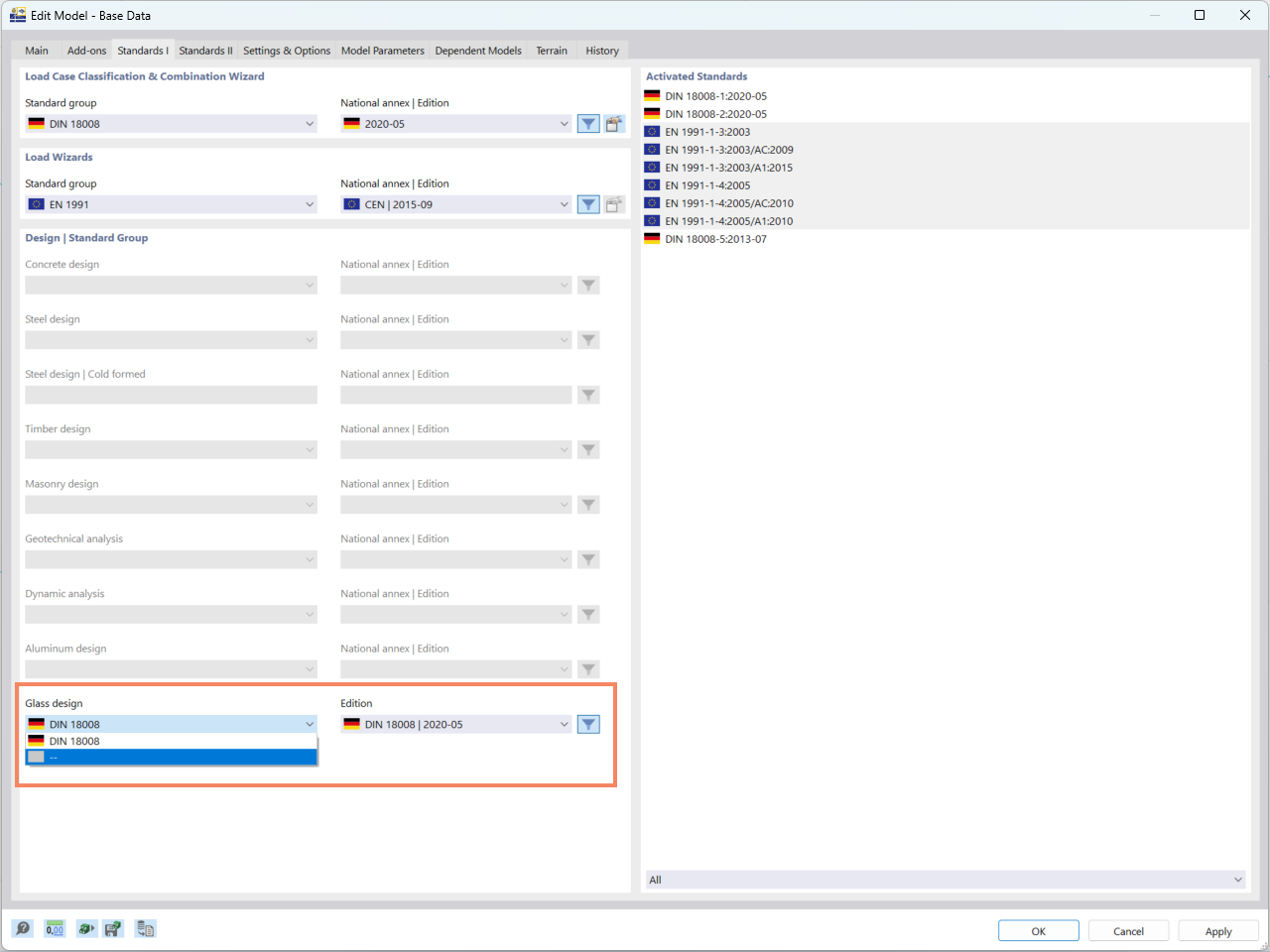Switch to the Add-ons tab
Image resolution: width=1270 pixels, height=952 pixels.
(x=86, y=50)
